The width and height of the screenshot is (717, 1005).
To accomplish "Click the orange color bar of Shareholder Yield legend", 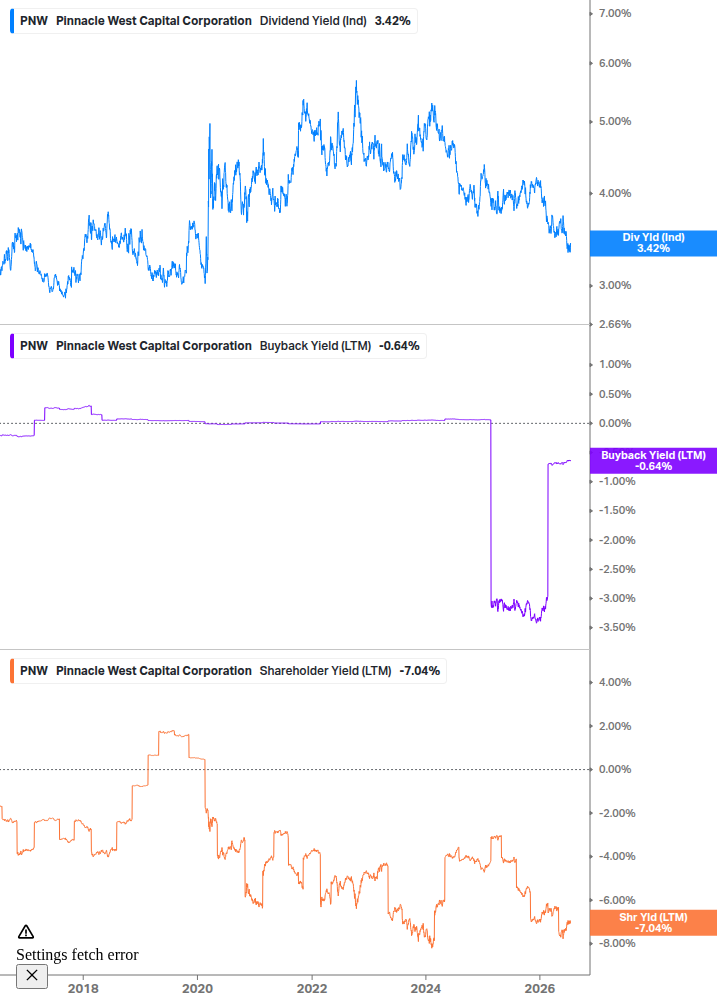I will (12, 671).
